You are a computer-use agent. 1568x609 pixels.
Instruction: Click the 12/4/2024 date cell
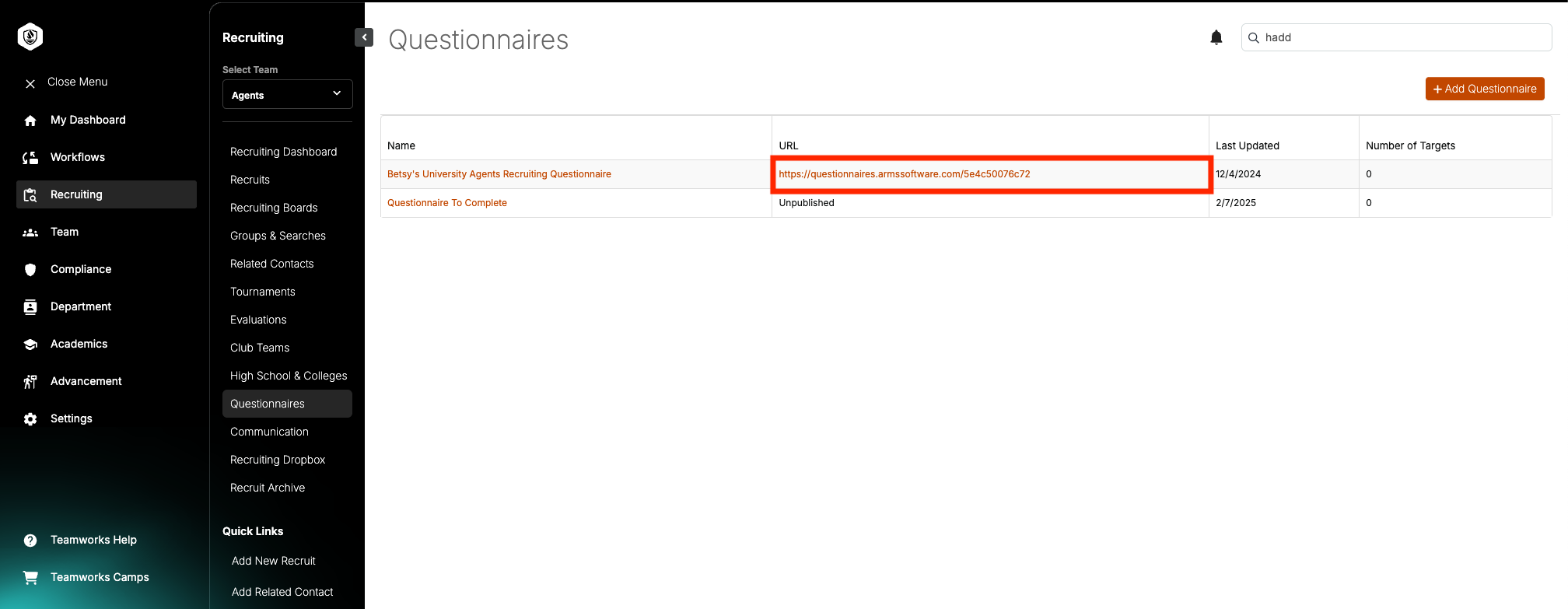[x=1238, y=174]
